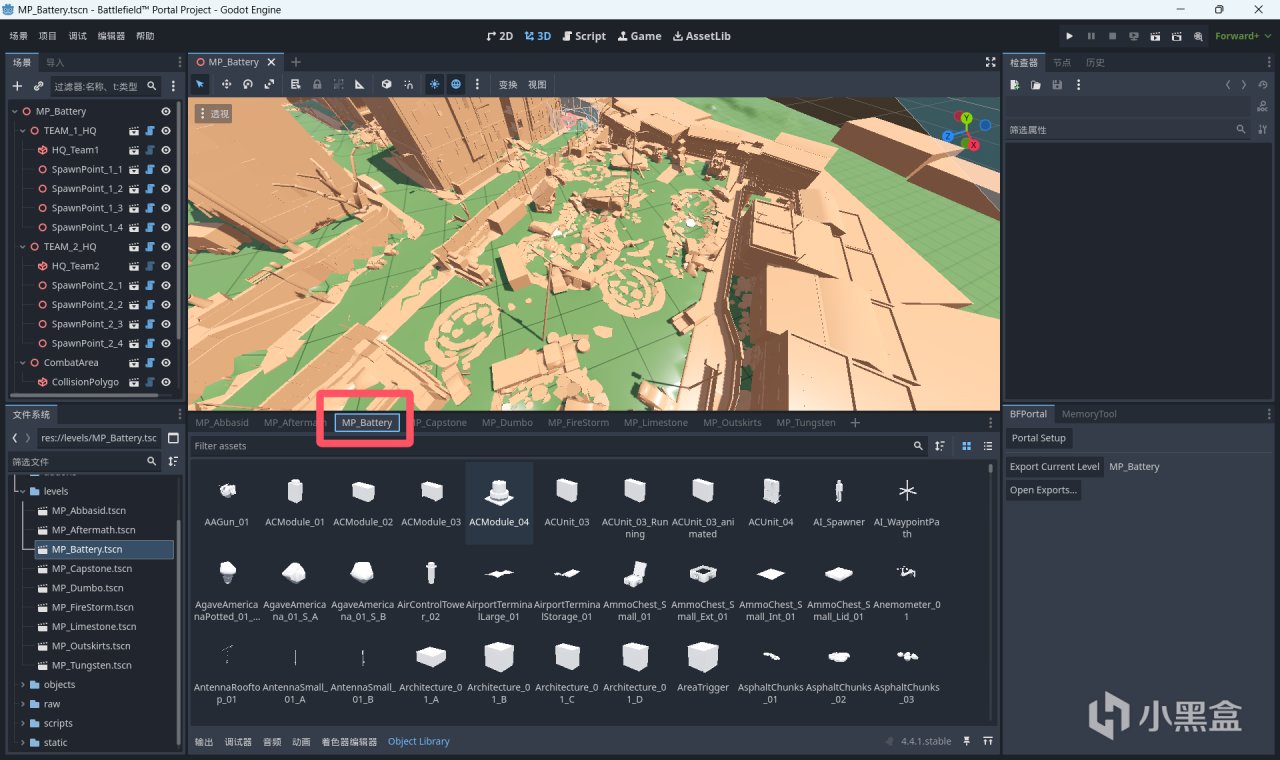This screenshot has width=1280, height=760.
Task: Click the asset sort order icon
Action: point(940,446)
